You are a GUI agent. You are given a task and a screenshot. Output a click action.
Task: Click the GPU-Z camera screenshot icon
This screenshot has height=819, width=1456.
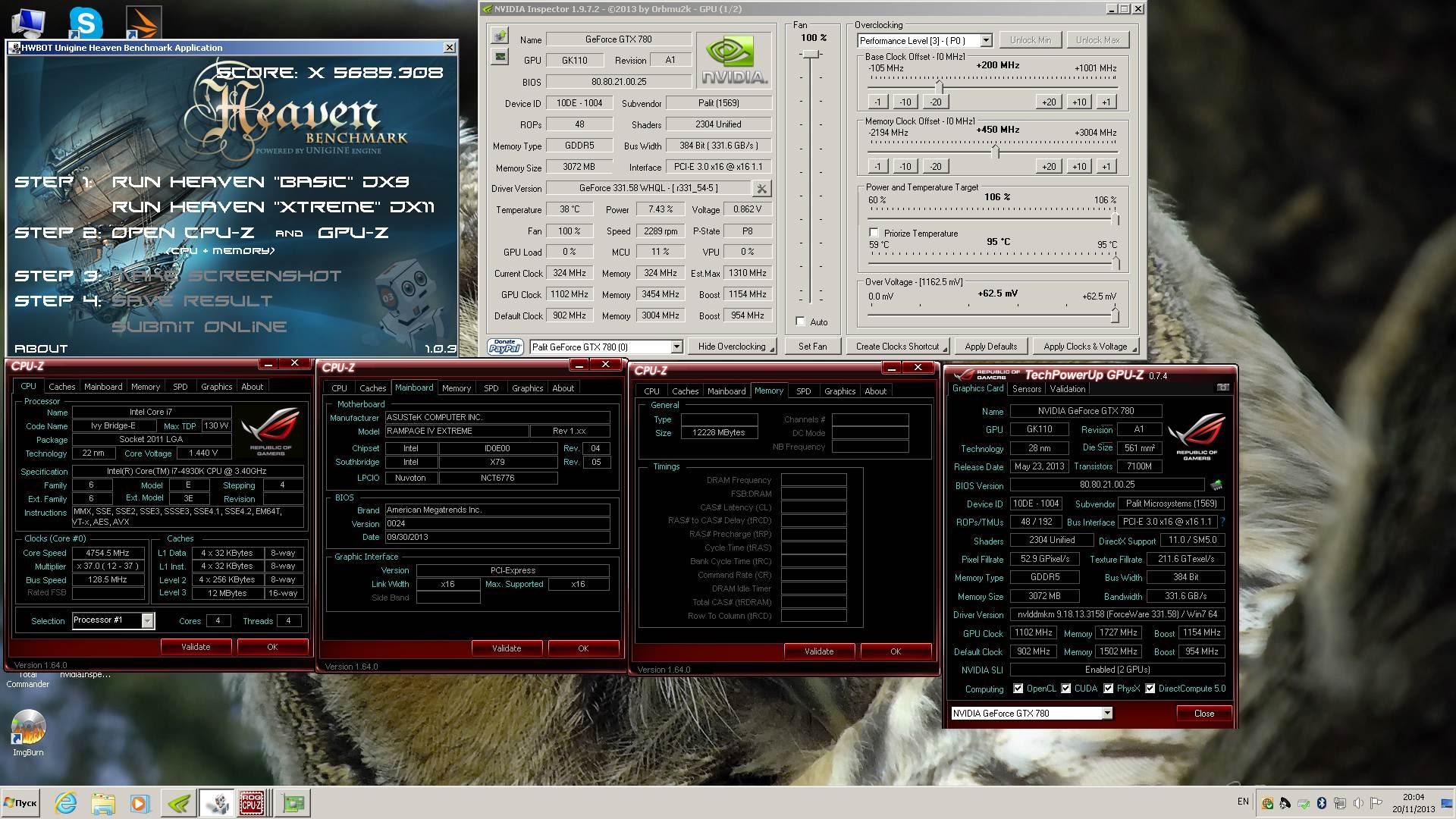[1222, 388]
